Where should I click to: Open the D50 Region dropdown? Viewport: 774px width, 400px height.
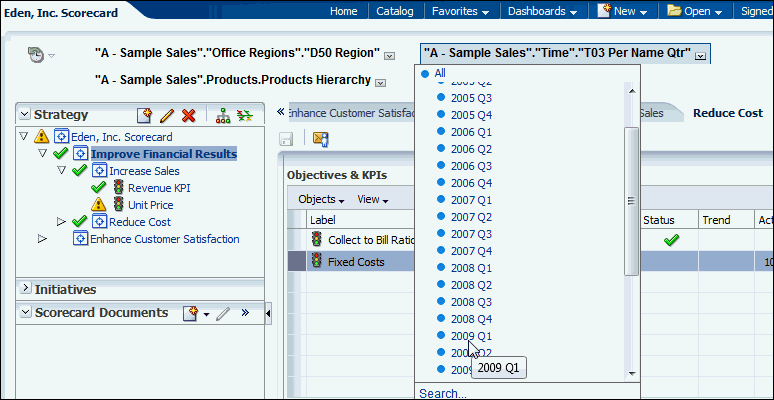coord(390,56)
